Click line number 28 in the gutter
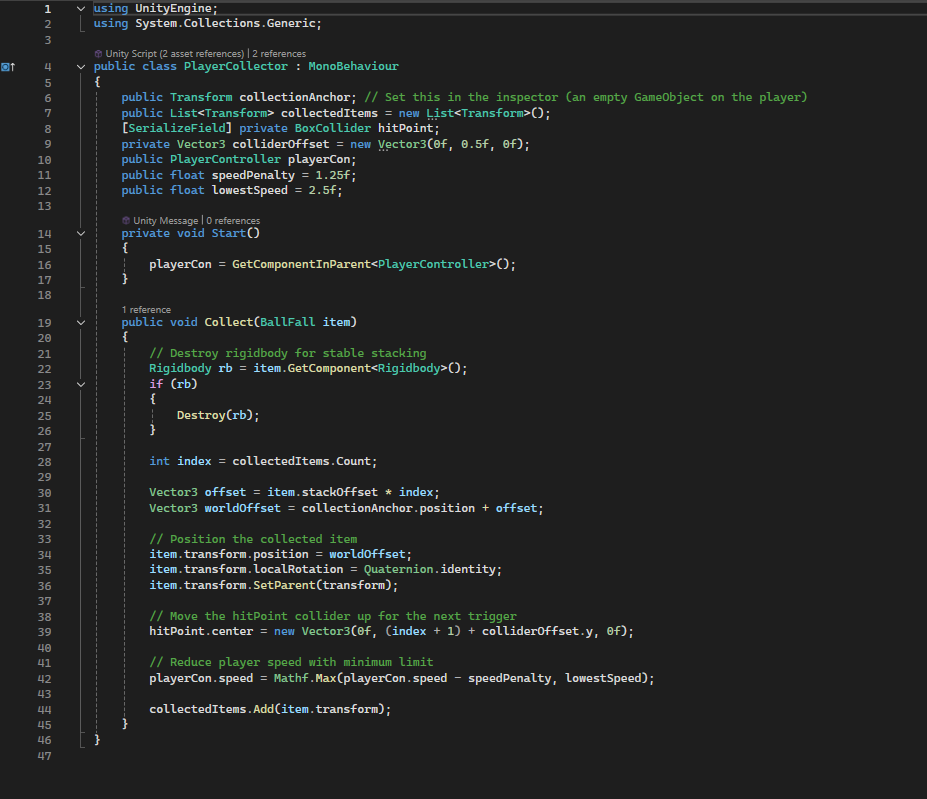 (x=44, y=461)
